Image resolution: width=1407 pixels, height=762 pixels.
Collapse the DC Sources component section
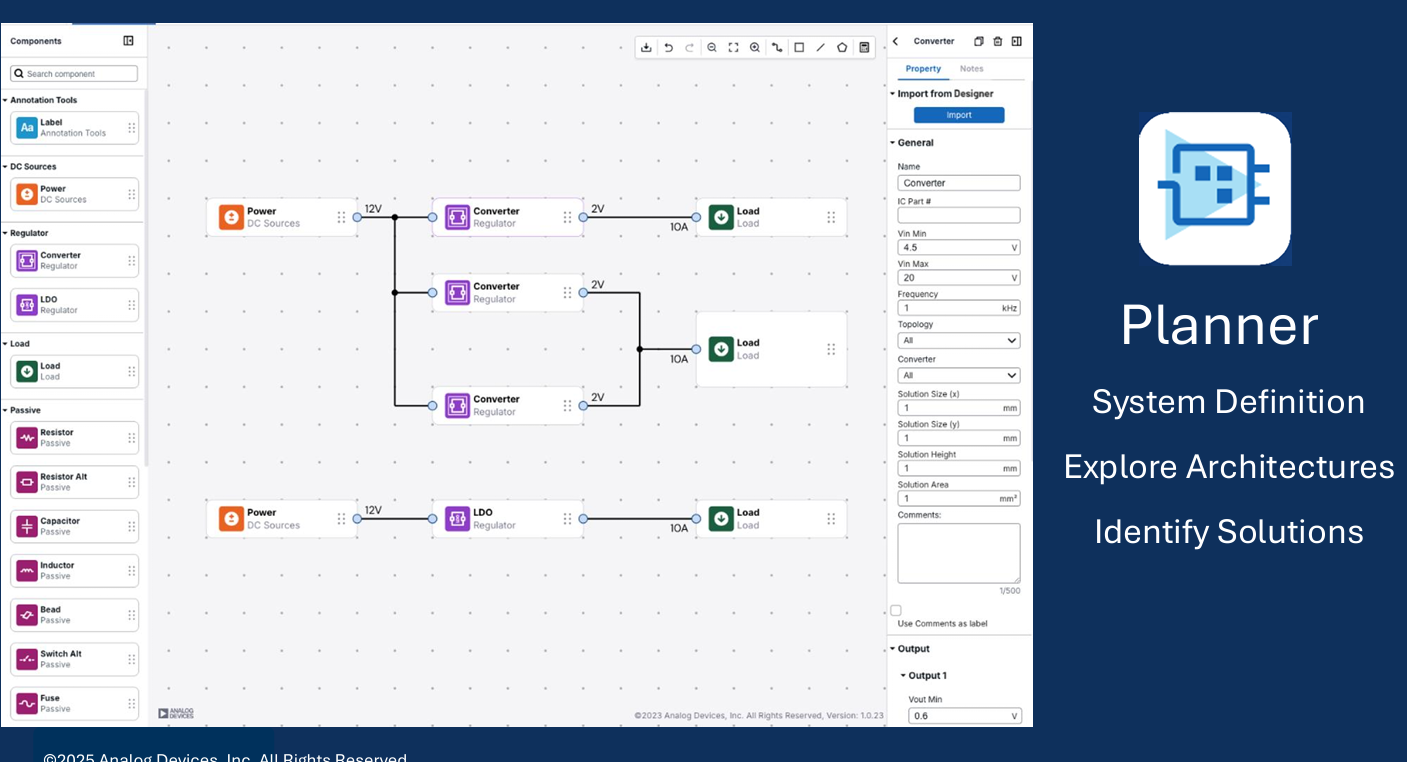pos(5,167)
